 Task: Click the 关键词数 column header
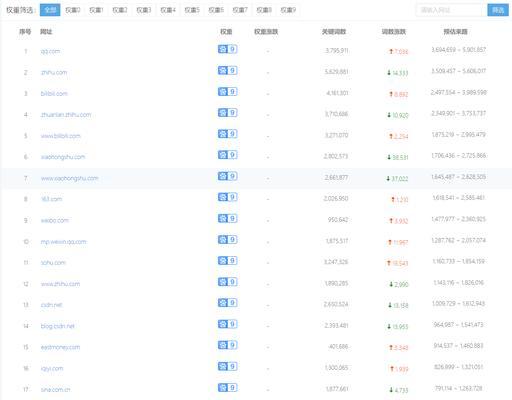click(334, 32)
